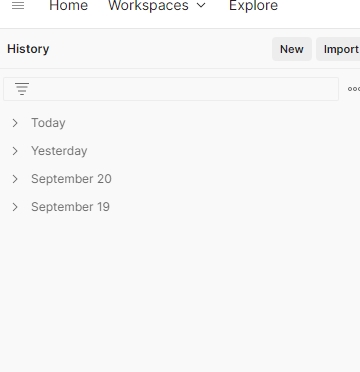Expand the Yesterday chevron arrow
Image resolution: width=360 pixels, height=372 pixels.
(15, 151)
